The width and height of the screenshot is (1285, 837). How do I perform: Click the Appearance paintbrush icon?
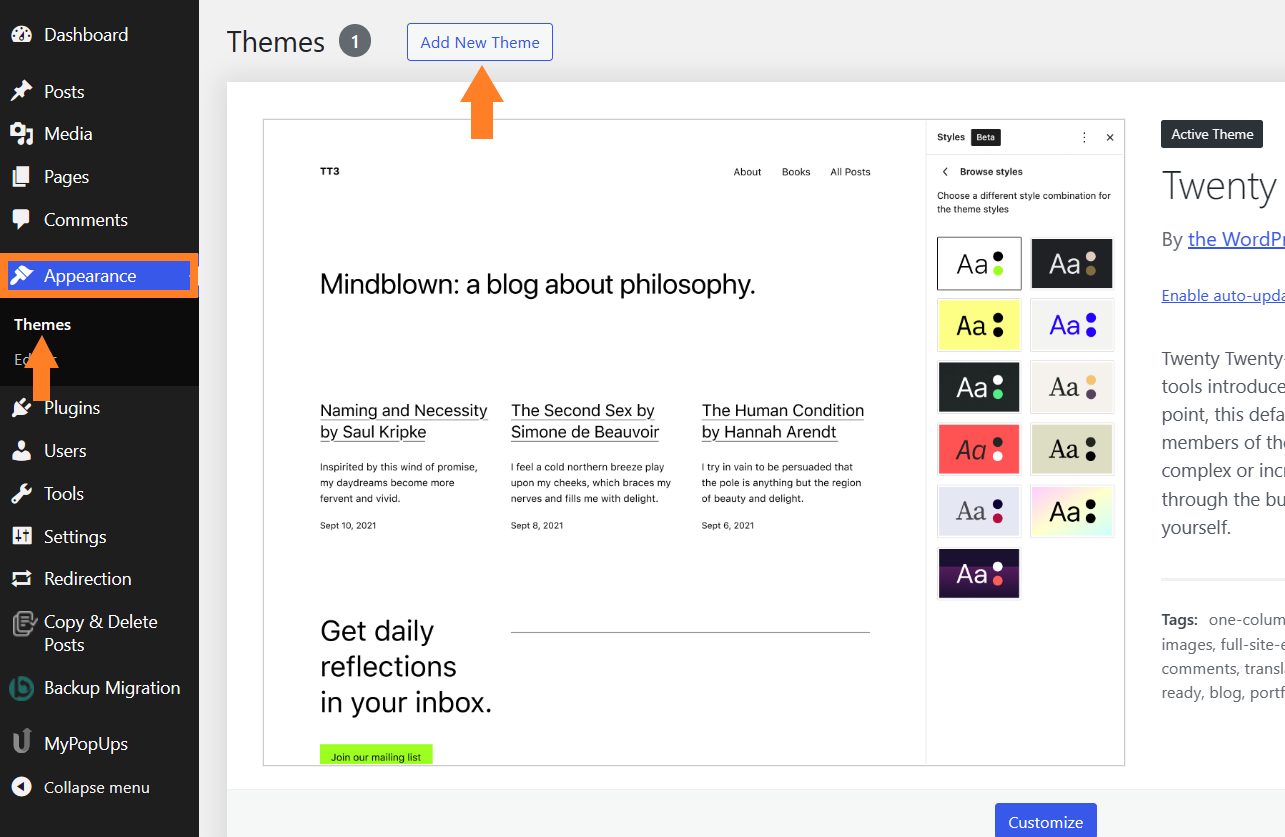tap(21, 276)
